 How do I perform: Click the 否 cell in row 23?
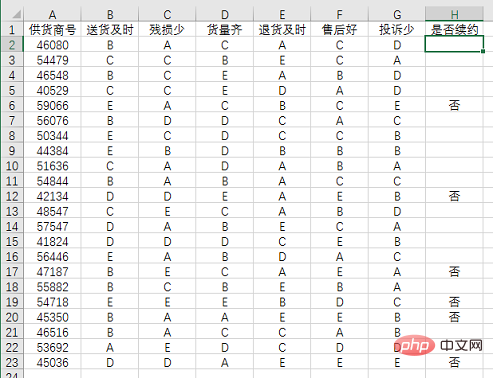click(x=454, y=363)
